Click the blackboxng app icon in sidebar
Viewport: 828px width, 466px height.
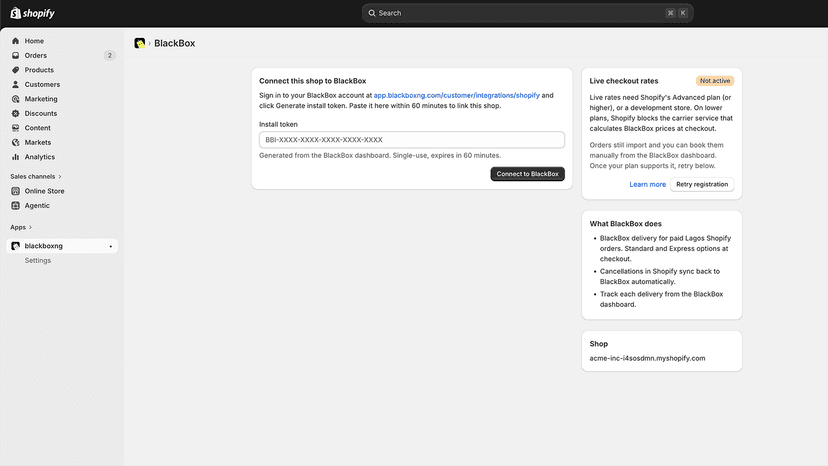[15, 246]
